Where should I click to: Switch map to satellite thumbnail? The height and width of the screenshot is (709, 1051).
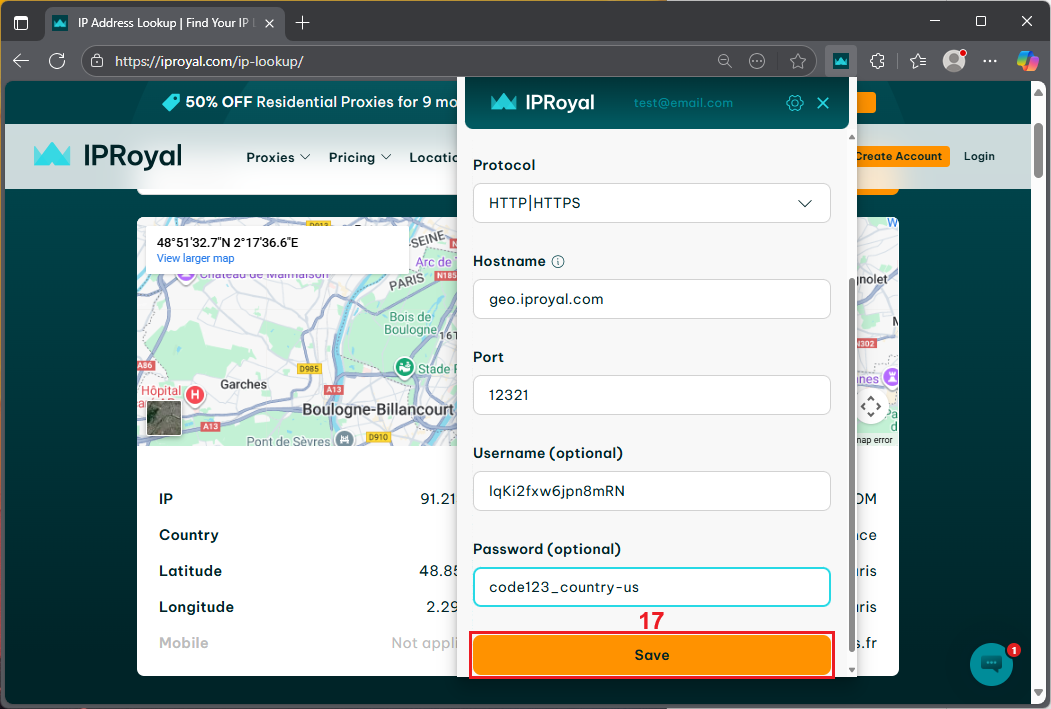pyautogui.click(x=164, y=418)
